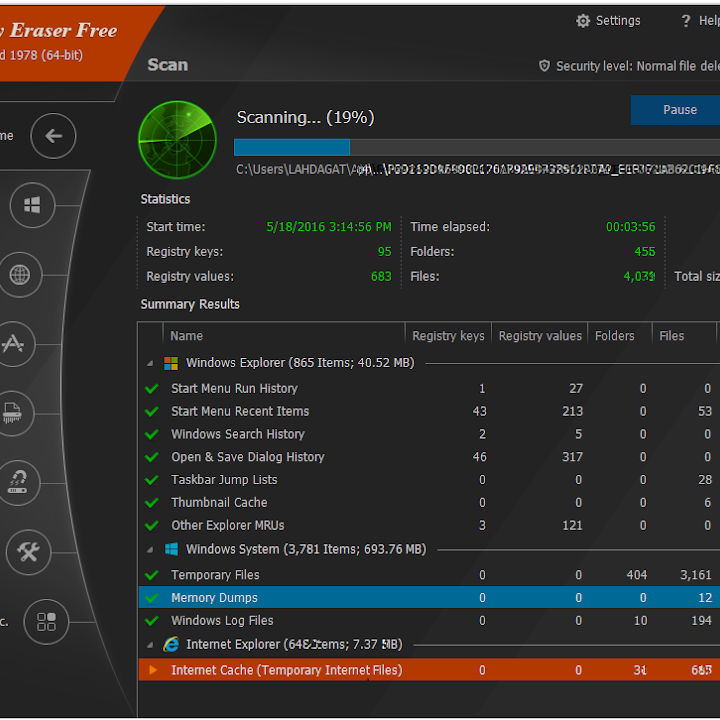Click the green check for Start Menu Recent Items
720x720 pixels.
point(152,411)
